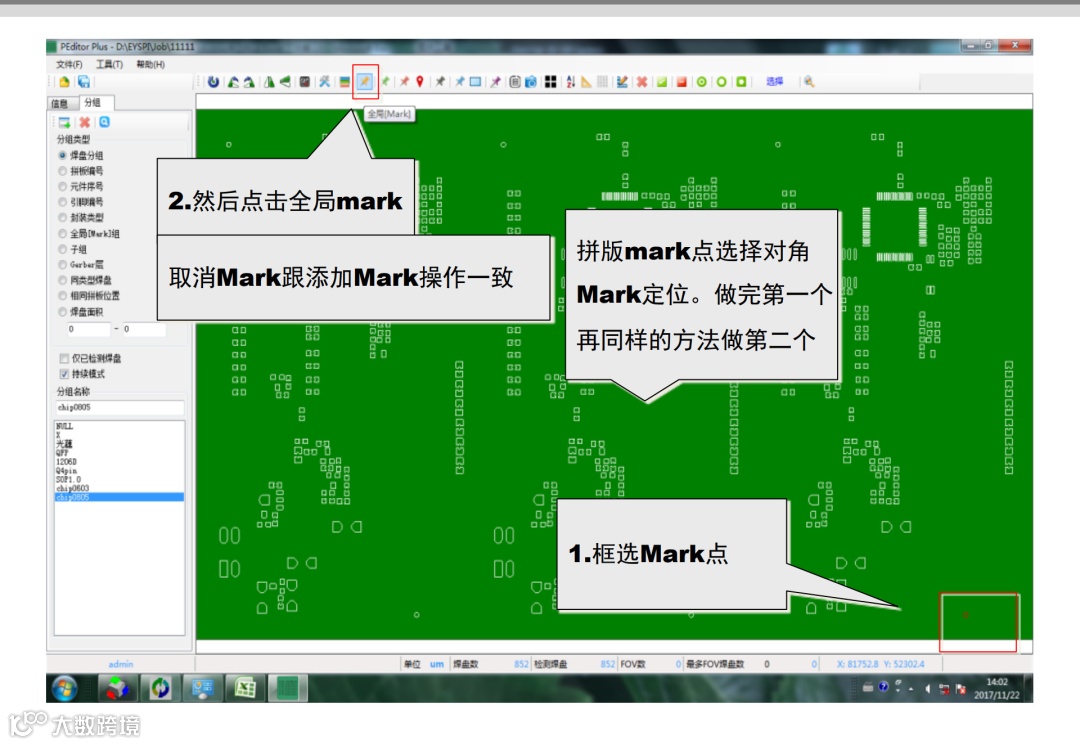Select the 子组 radio button

(x=63, y=249)
